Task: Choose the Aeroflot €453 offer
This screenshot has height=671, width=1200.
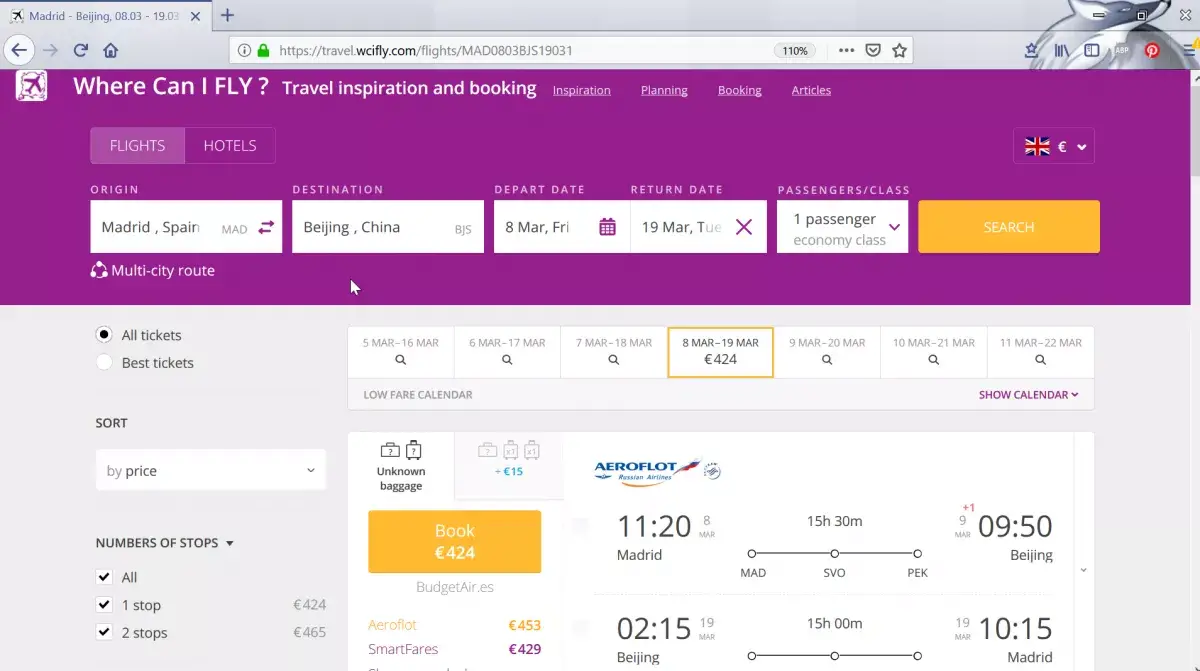Action: click(x=454, y=625)
